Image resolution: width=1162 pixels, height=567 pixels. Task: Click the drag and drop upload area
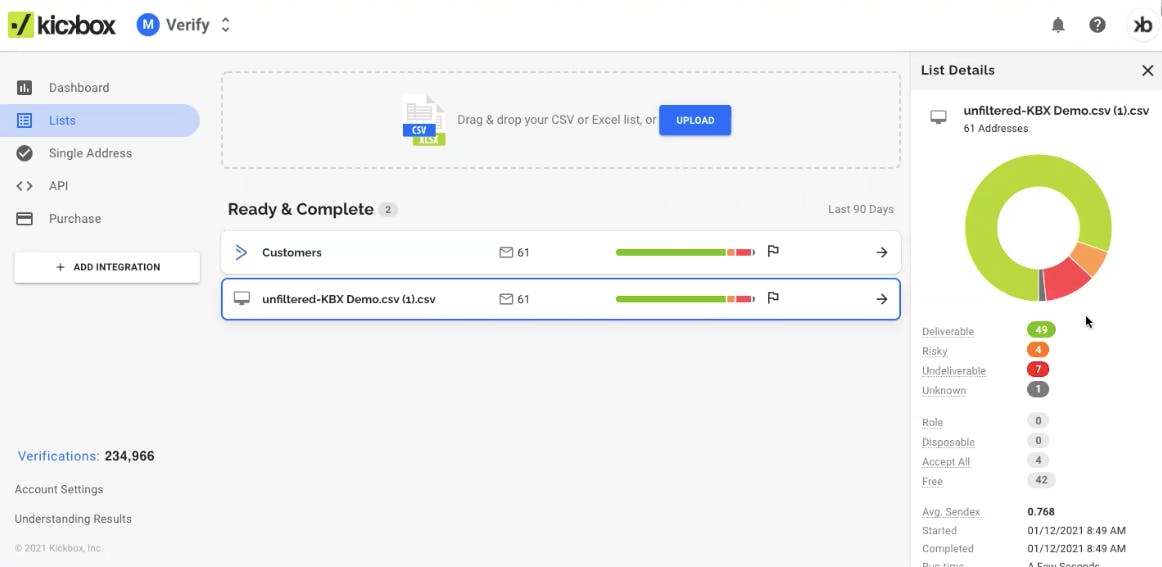click(561, 120)
